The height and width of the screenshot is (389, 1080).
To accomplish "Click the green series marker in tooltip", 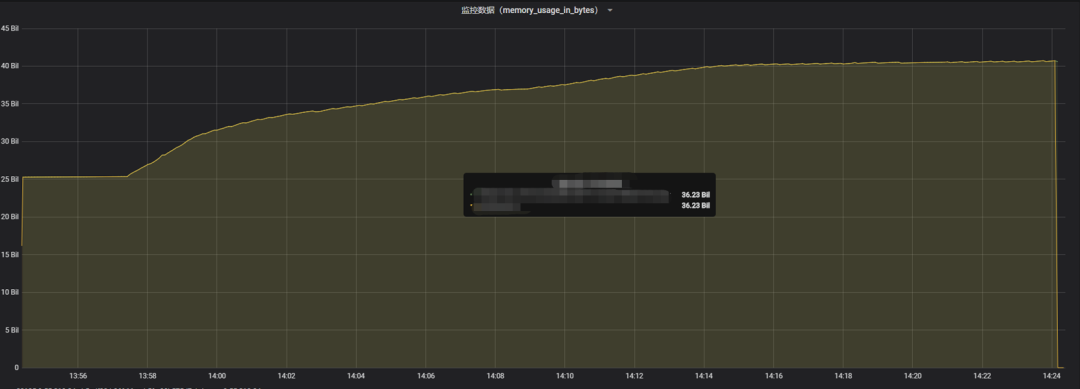I will pos(471,195).
